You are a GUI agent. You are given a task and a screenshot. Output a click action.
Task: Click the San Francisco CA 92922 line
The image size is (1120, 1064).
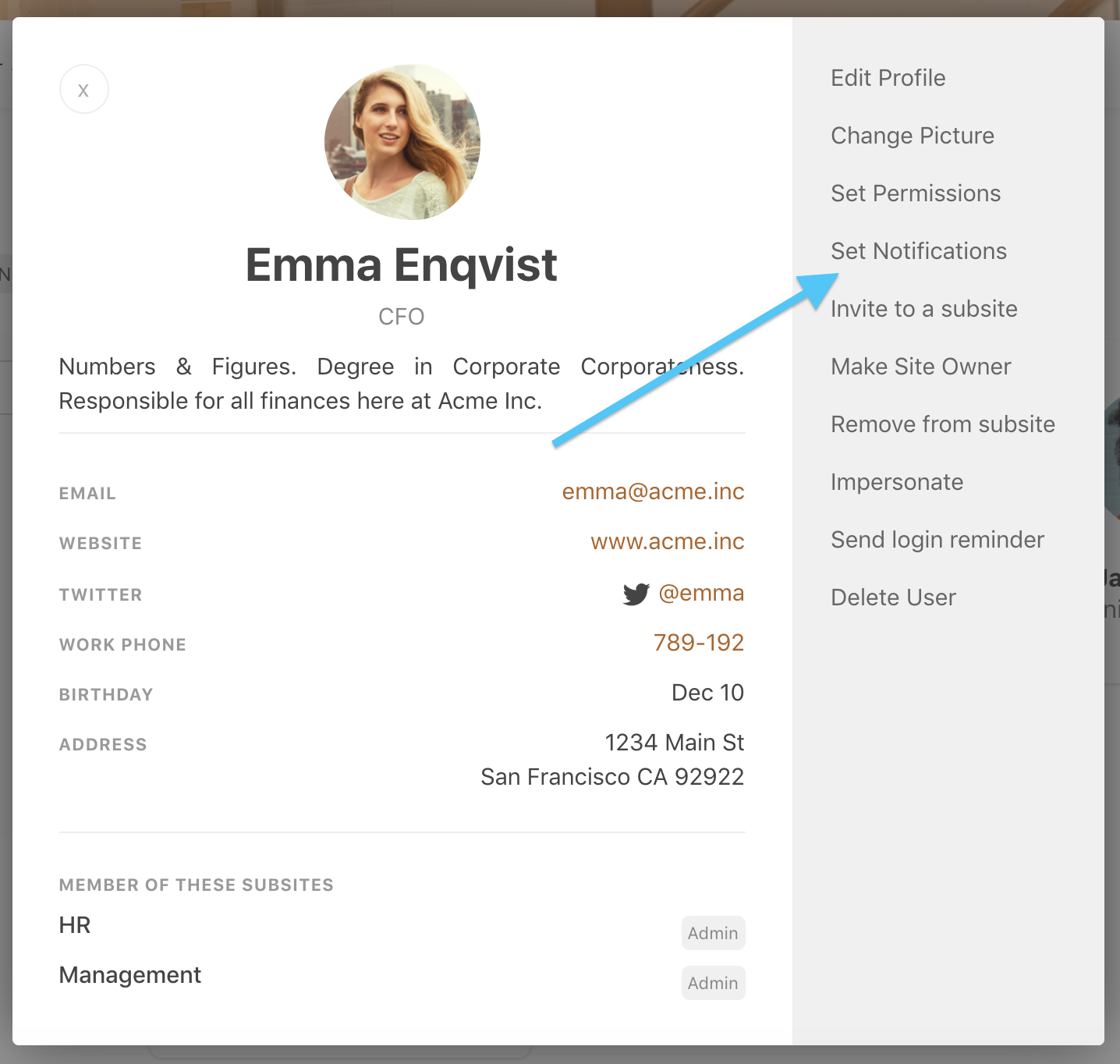tap(612, 777)
